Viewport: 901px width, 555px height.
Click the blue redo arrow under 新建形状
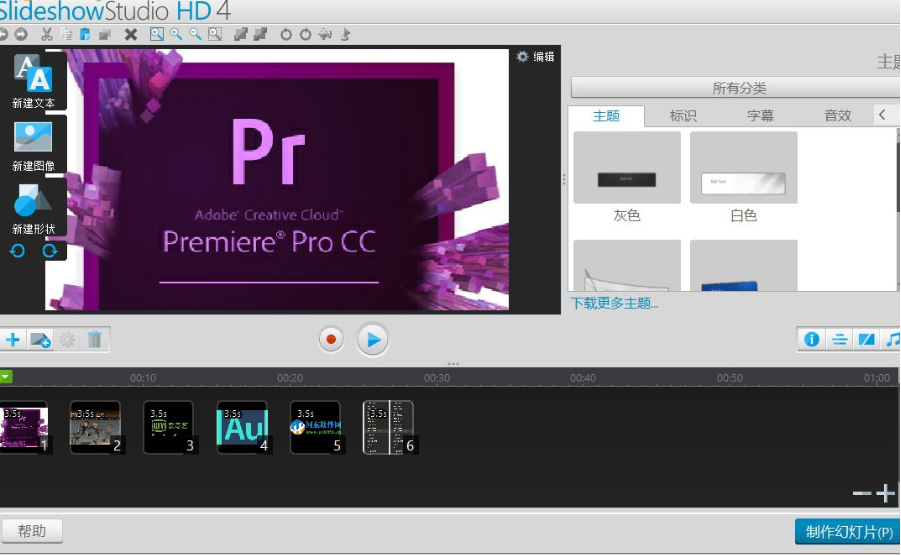click(50, 250)
